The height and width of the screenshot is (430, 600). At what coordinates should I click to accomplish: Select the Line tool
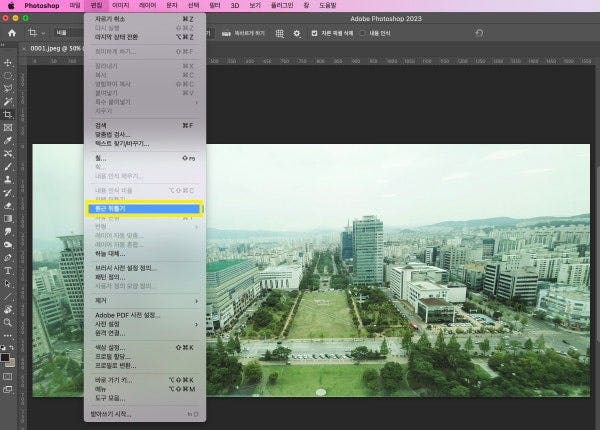coord(8,296)
